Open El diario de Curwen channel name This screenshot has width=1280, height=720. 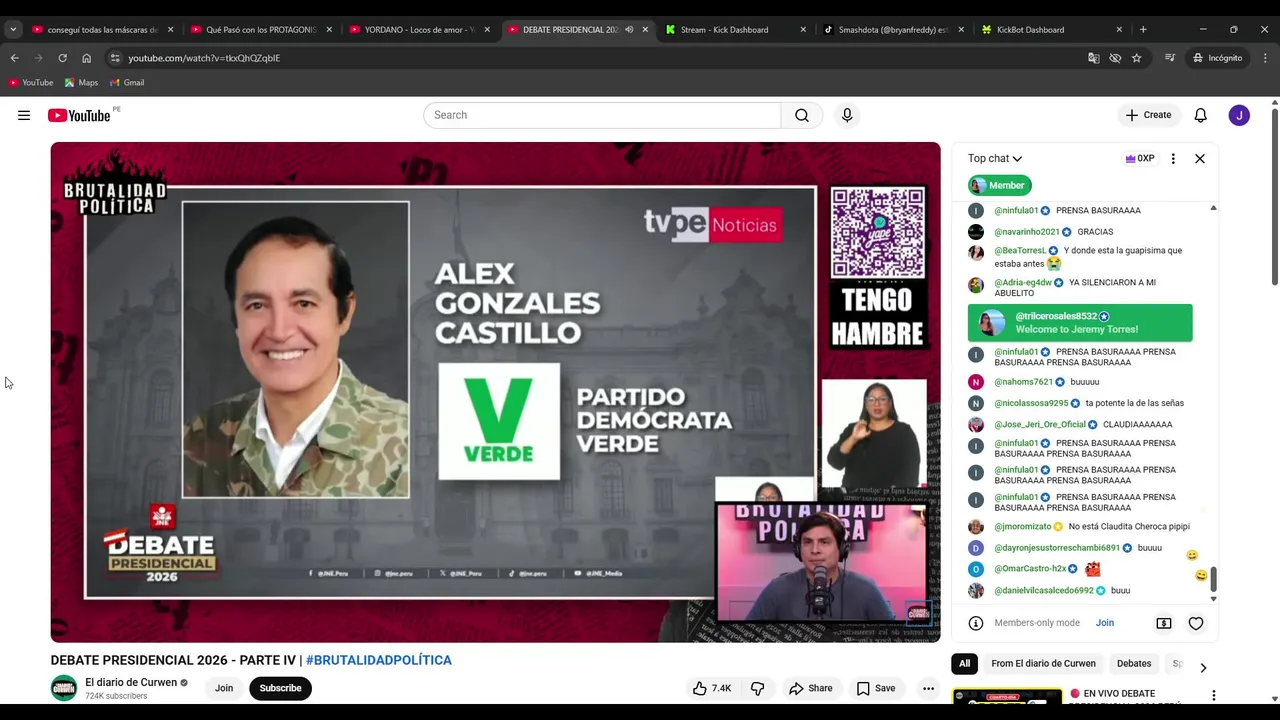point(131,683)
